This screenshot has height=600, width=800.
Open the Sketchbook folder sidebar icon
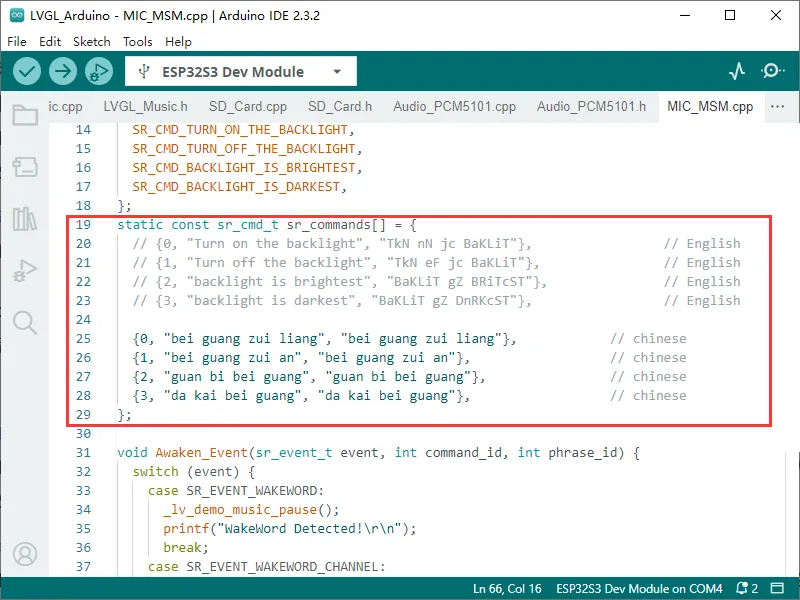coord(25,115)
